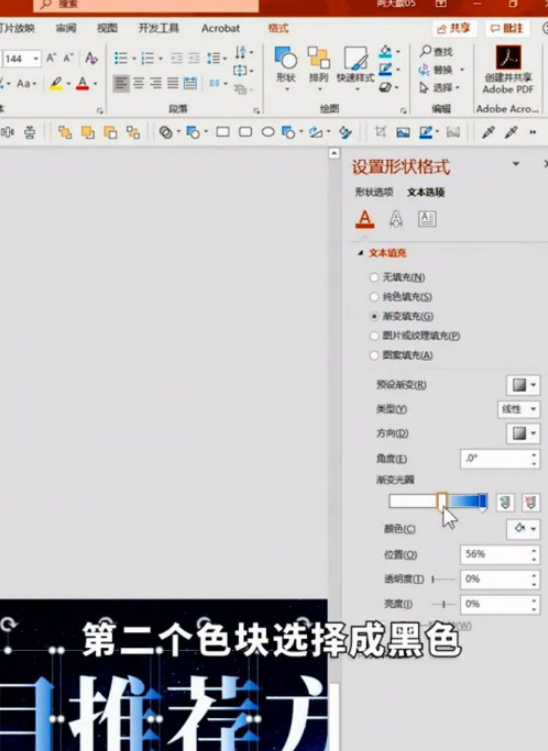548x751 pixels.
Task: Click the red font color A icon
Action: tap(82, 84)
